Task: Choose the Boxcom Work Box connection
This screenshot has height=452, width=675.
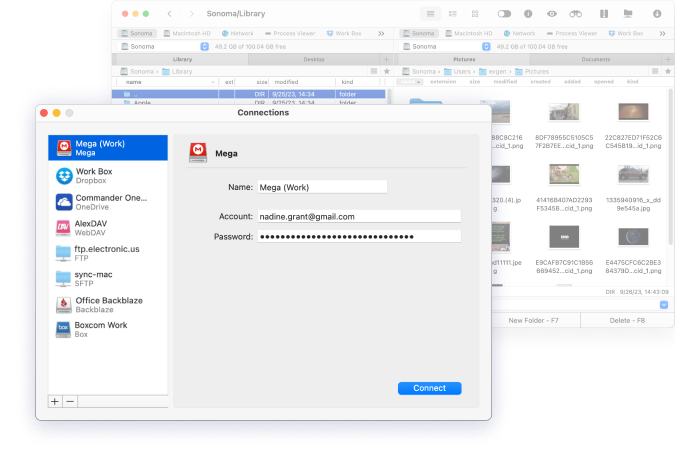Action: pos(100,330)
